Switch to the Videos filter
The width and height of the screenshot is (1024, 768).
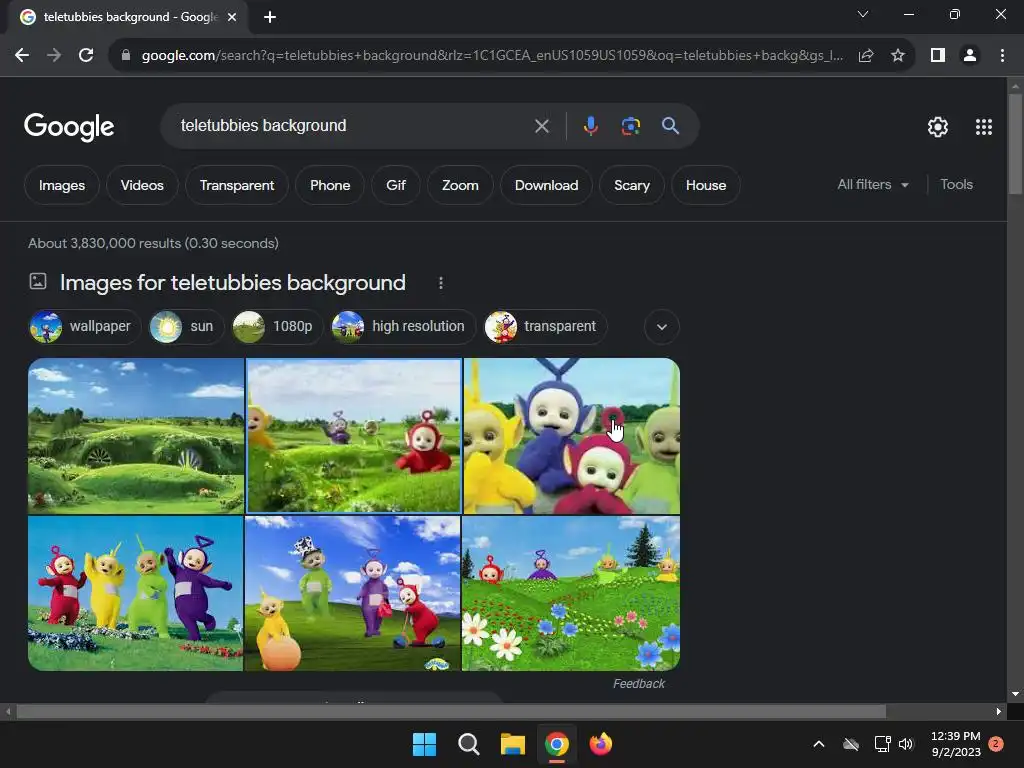point(142,185)
